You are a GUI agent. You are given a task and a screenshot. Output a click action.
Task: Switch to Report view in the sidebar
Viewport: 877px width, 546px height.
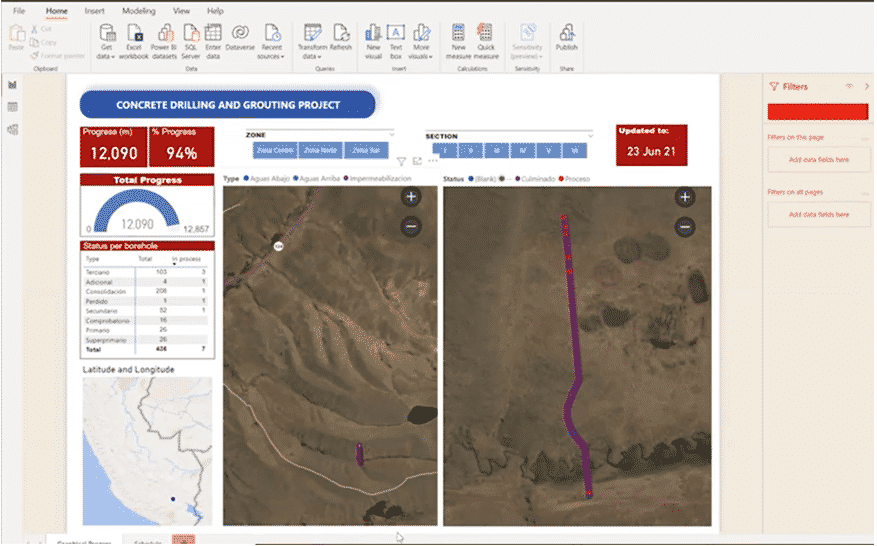[12, 85]
